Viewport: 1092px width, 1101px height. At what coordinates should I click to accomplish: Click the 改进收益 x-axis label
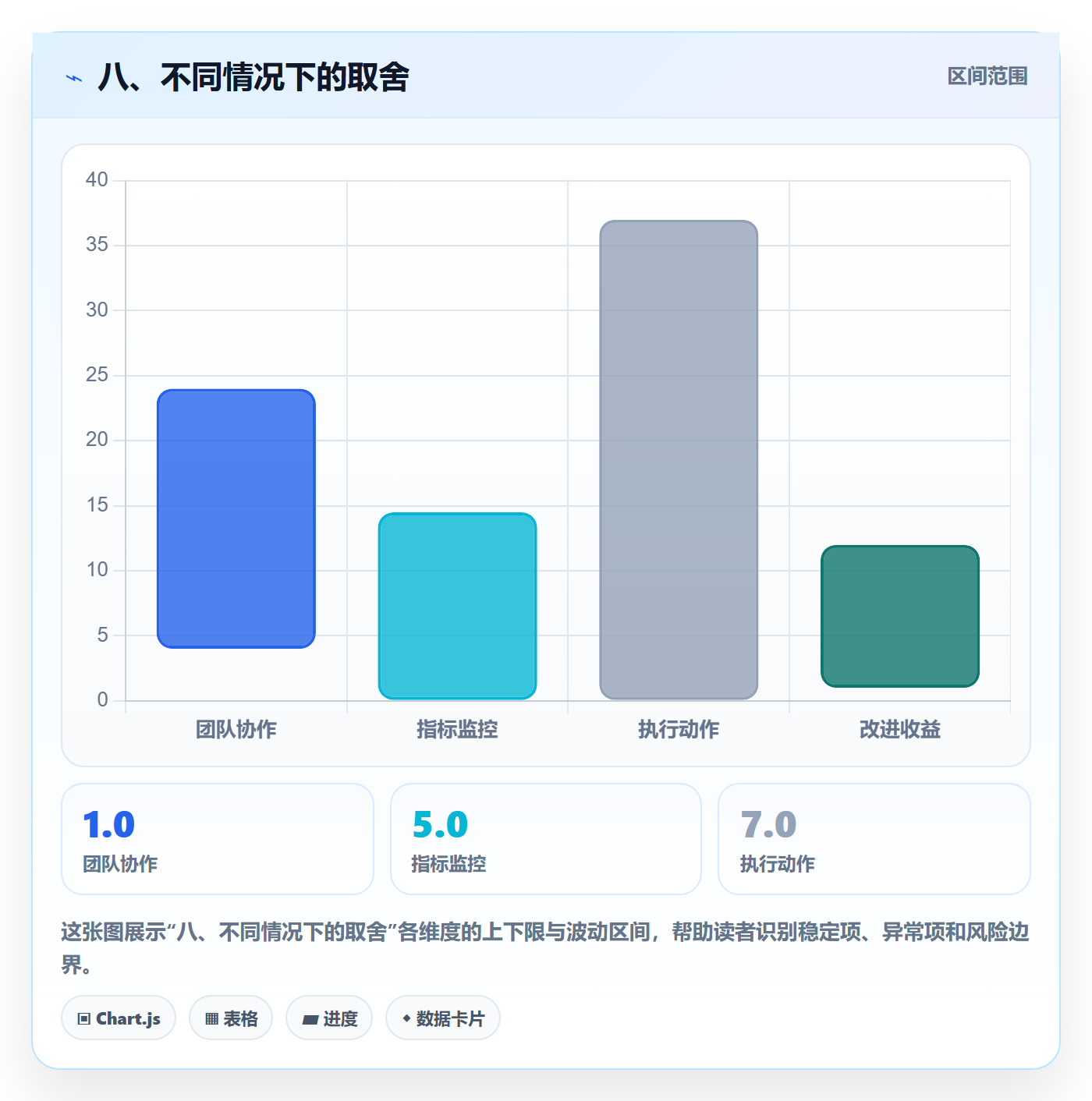[900, 730]
